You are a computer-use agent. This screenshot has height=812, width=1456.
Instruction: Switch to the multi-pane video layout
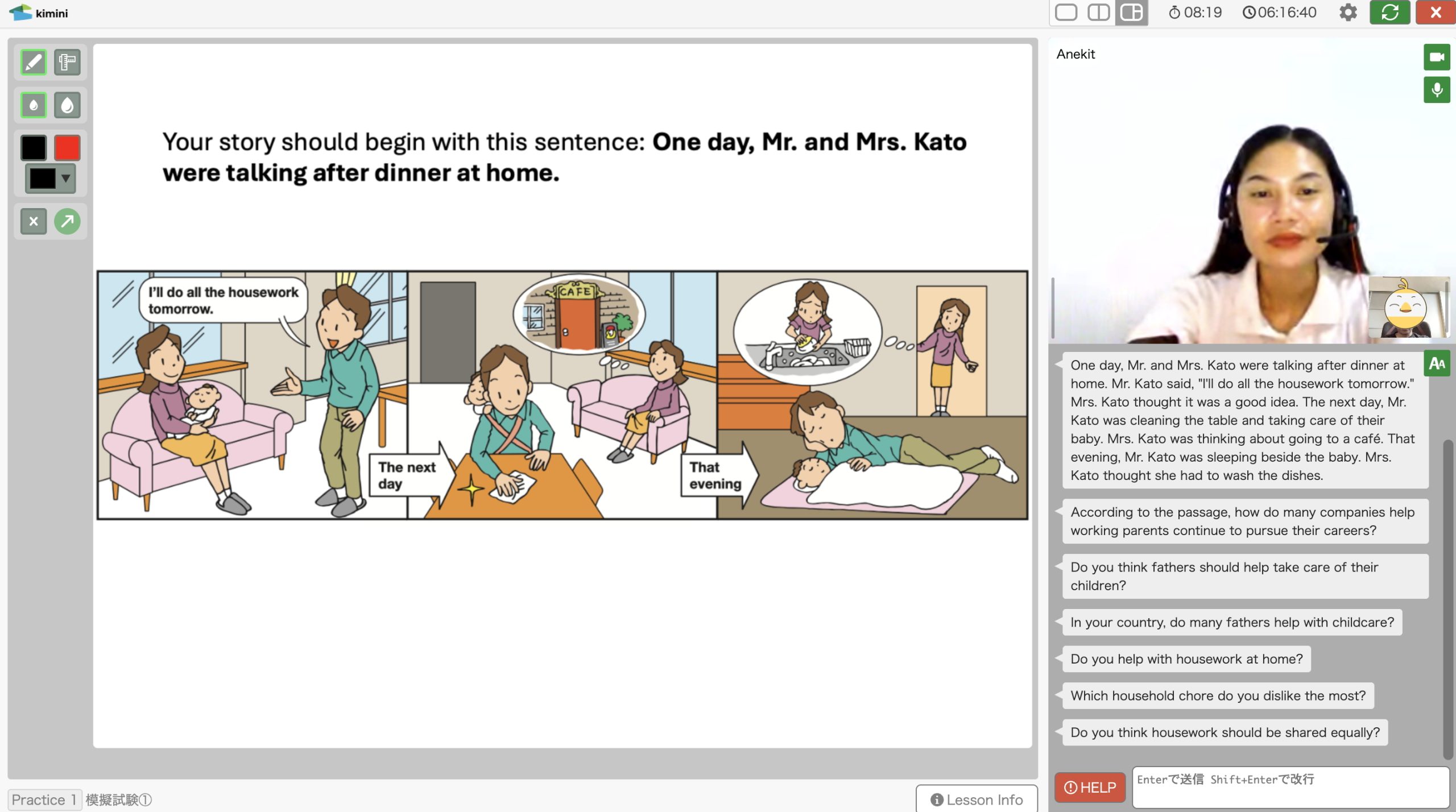tap(1131, 13)
